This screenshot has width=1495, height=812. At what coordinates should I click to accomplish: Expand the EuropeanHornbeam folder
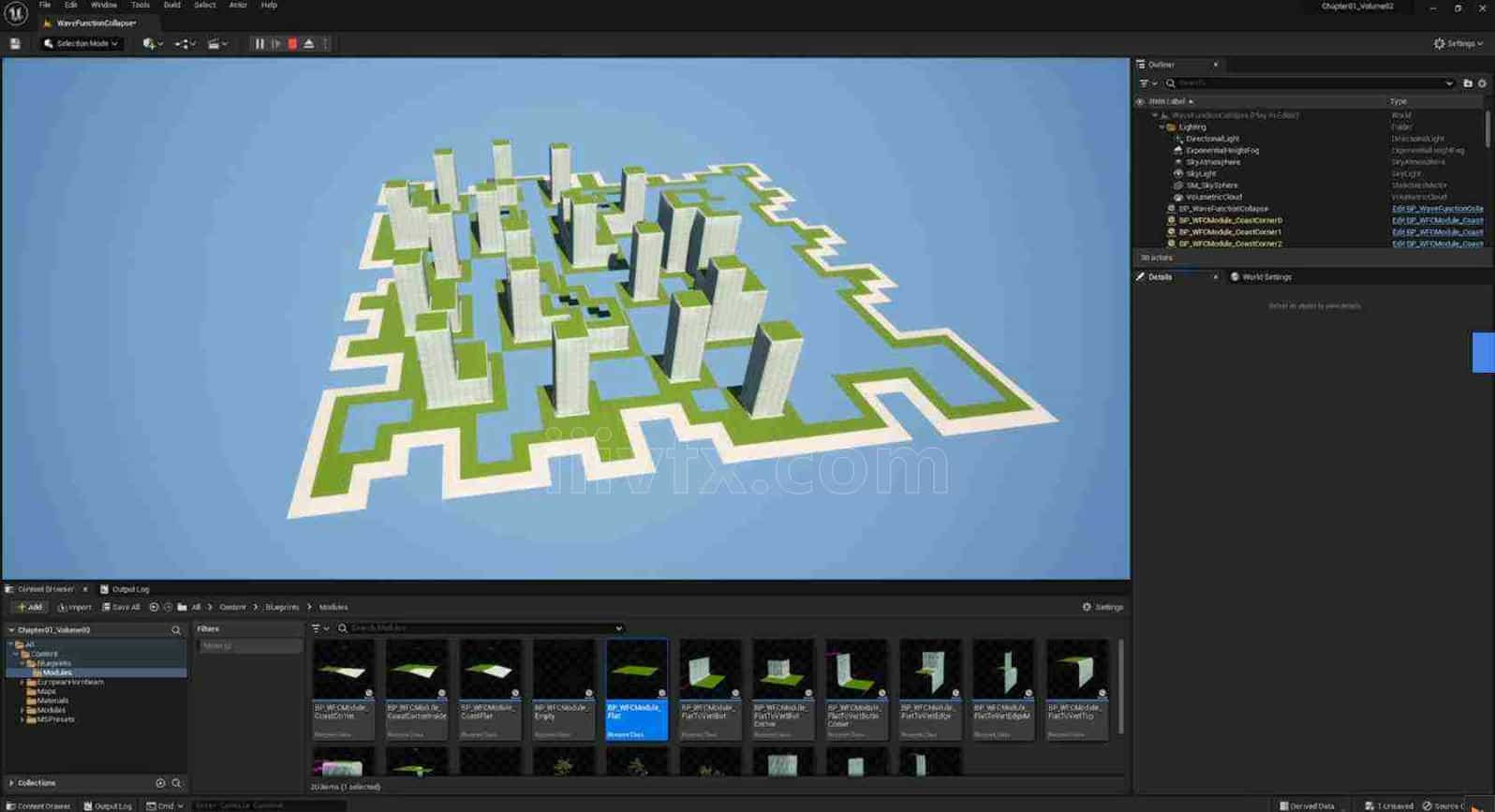click(x=22, y=682)
